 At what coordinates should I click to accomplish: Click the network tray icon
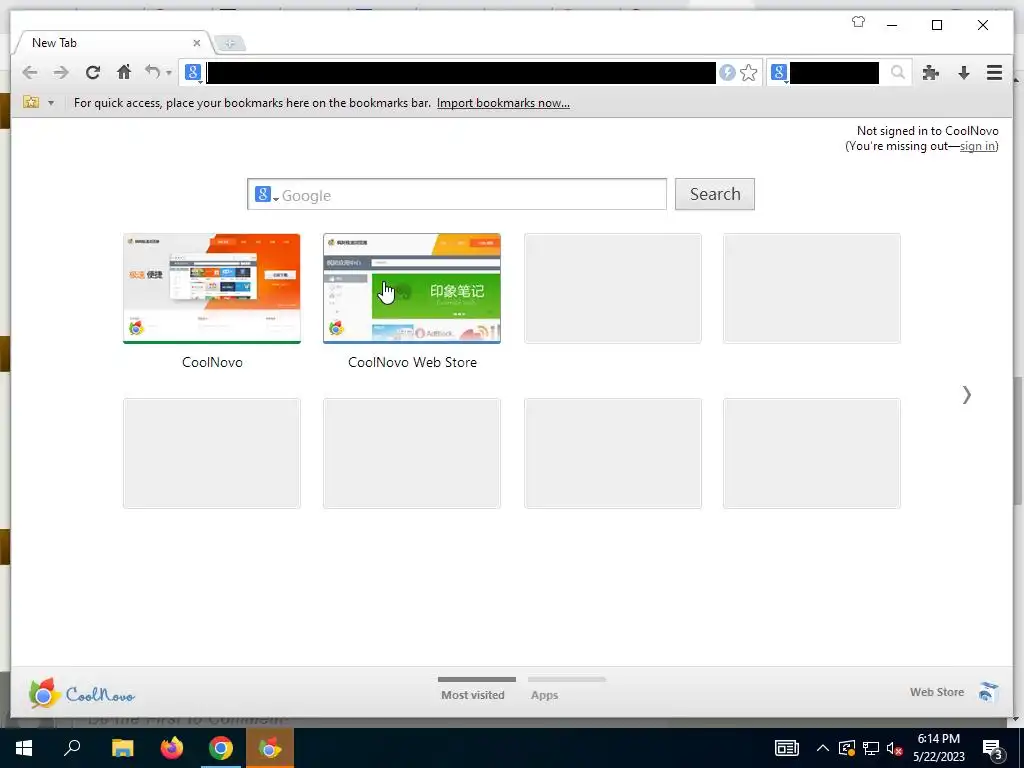pos(871,748)
